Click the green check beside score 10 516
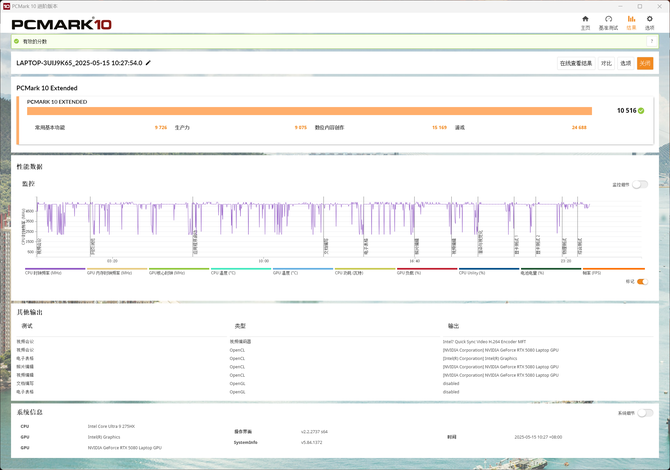Screen dimensions: 670x470 [641, 111]
